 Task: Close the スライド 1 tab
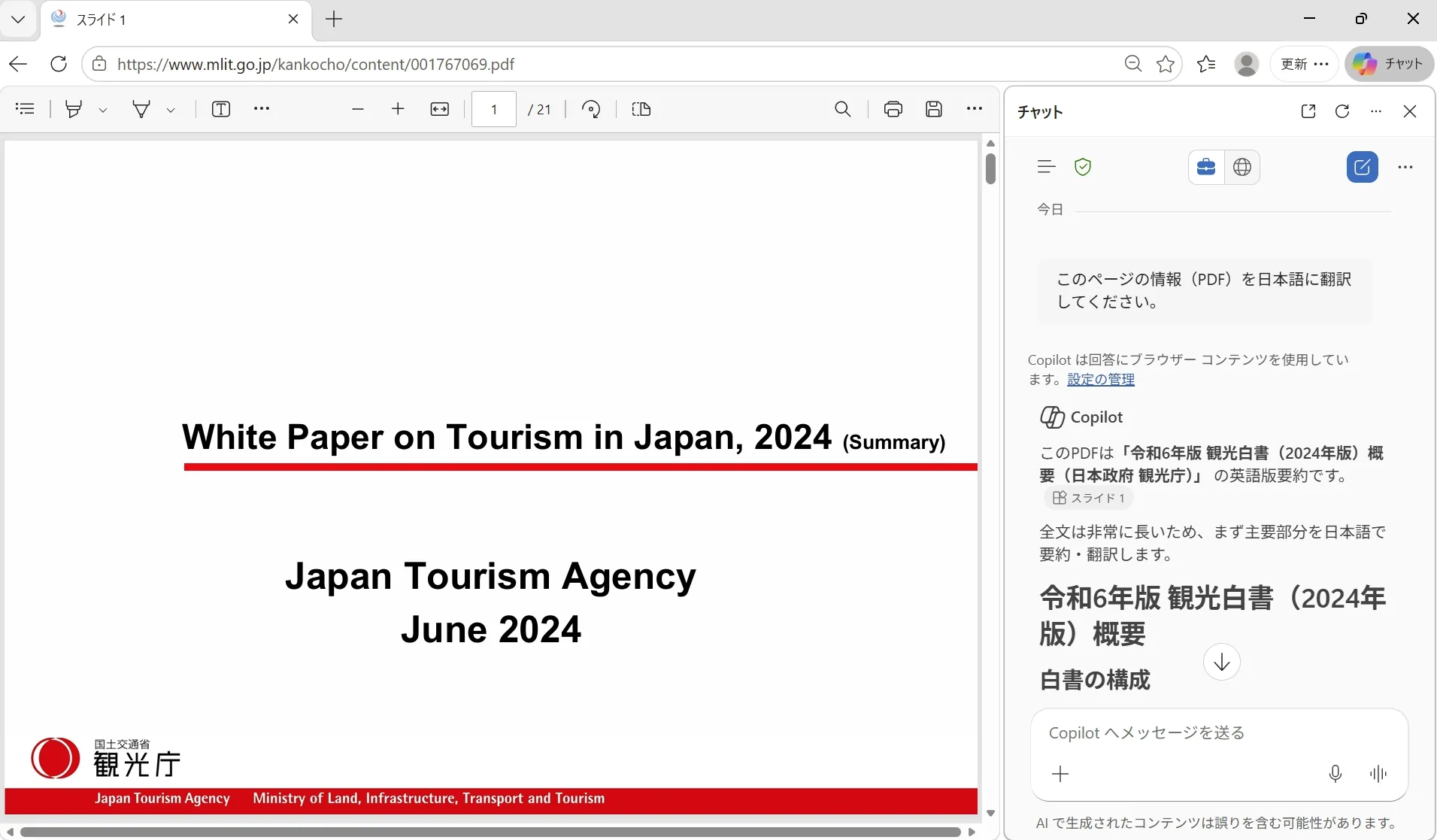coord(293,19)
